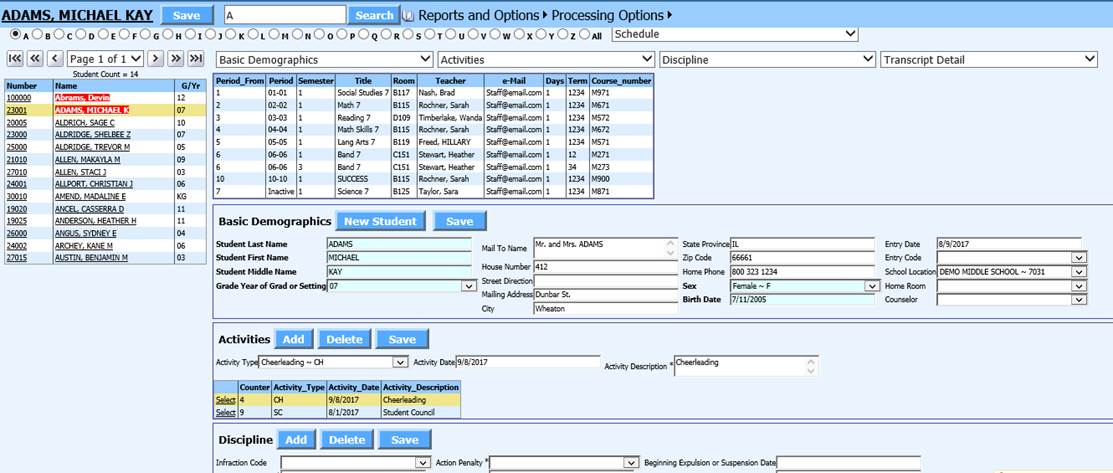Click the single-arrow previous page button
This screenshot has height=473, width=1113.
(55, 60)
